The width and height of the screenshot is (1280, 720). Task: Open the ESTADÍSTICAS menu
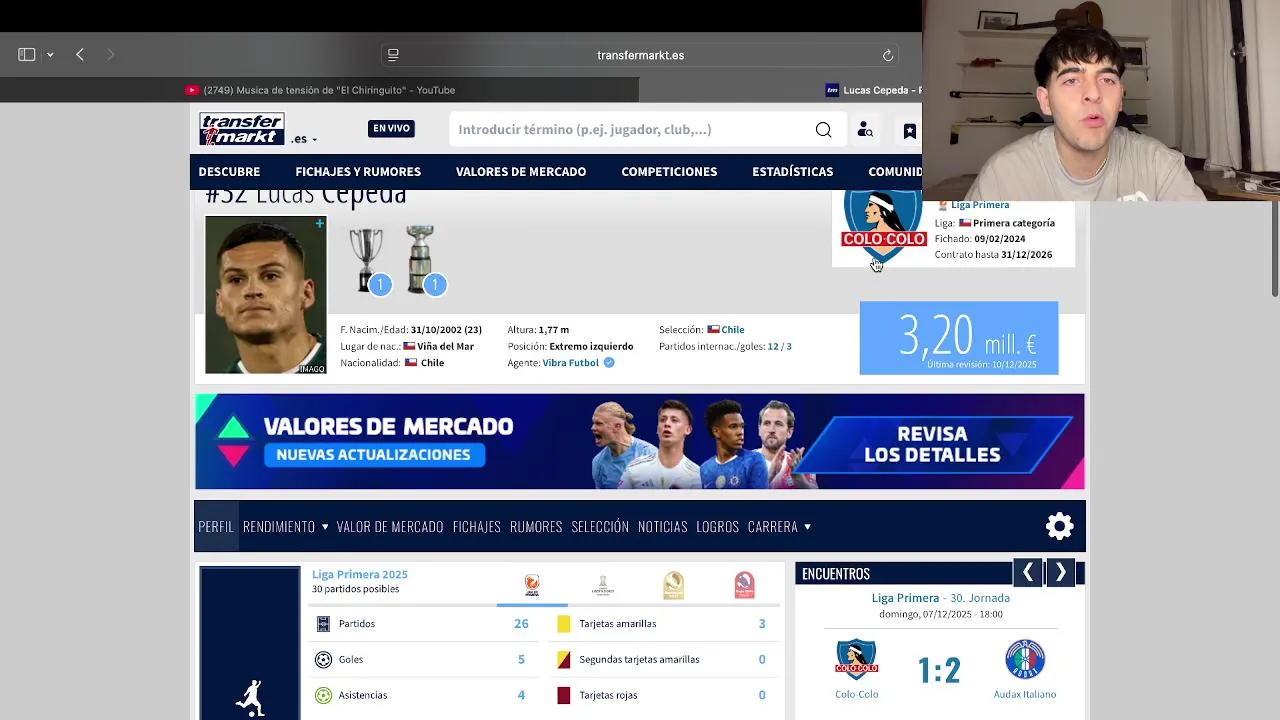pyautogui.click(x=793, y=172)
